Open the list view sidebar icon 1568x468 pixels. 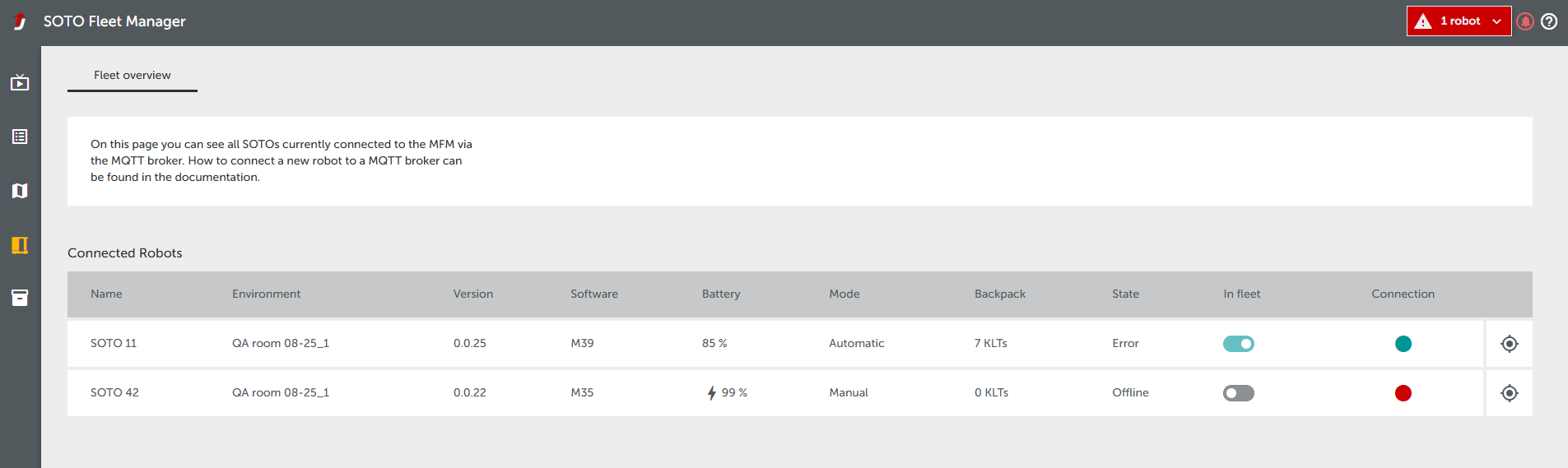[20, 137]
